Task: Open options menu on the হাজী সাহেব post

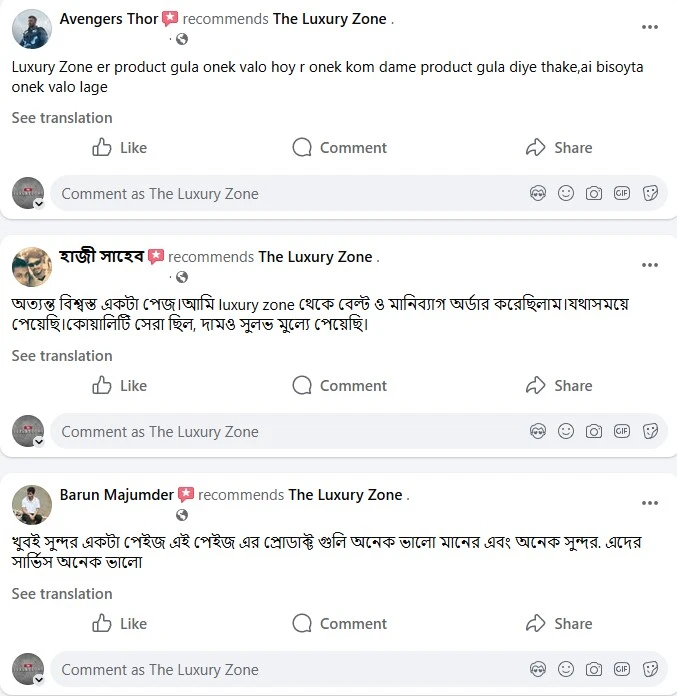Action: click(x=650, y=265)
